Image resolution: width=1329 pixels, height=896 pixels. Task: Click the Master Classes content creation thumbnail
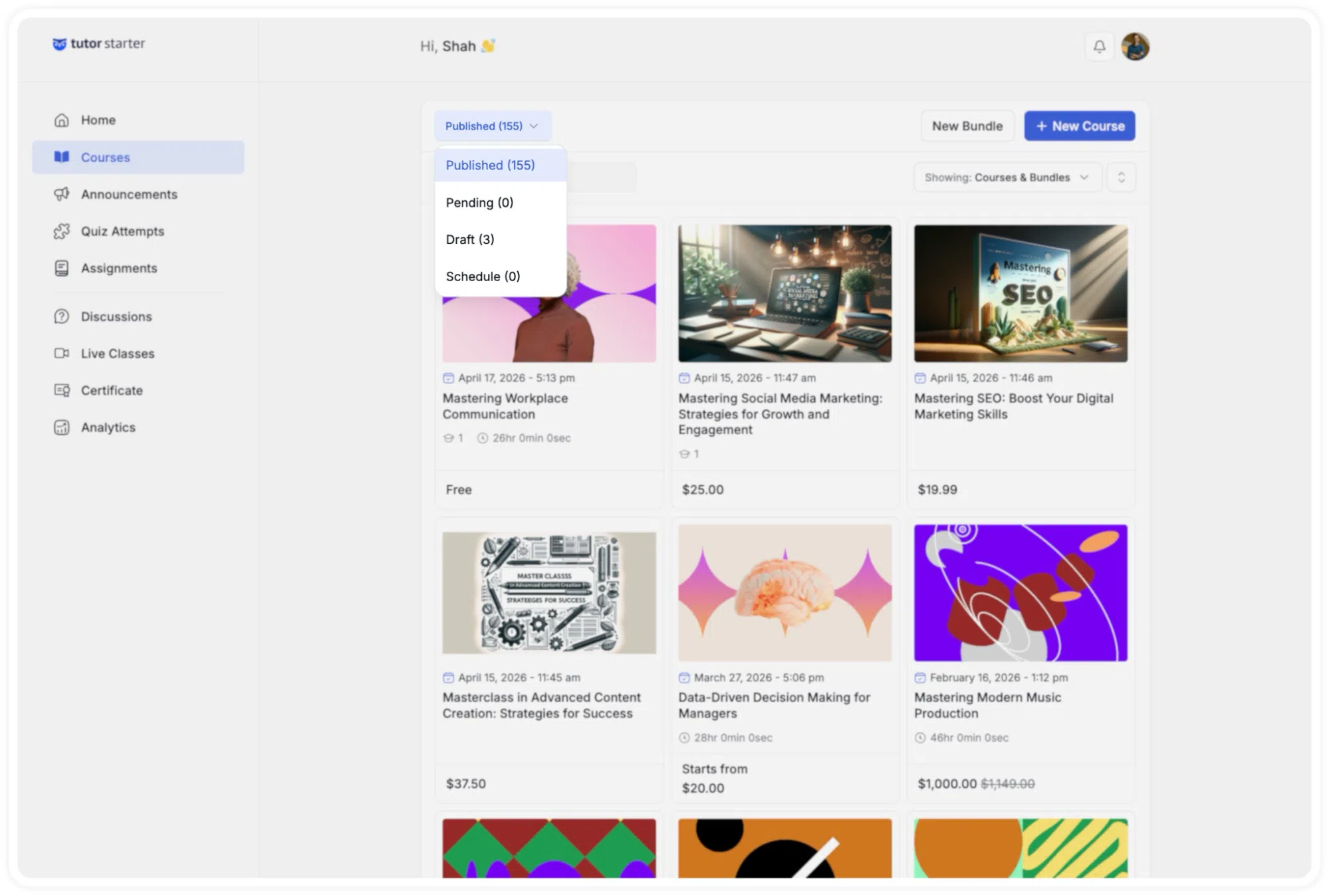pyautogui.click(x=549, y=592)
